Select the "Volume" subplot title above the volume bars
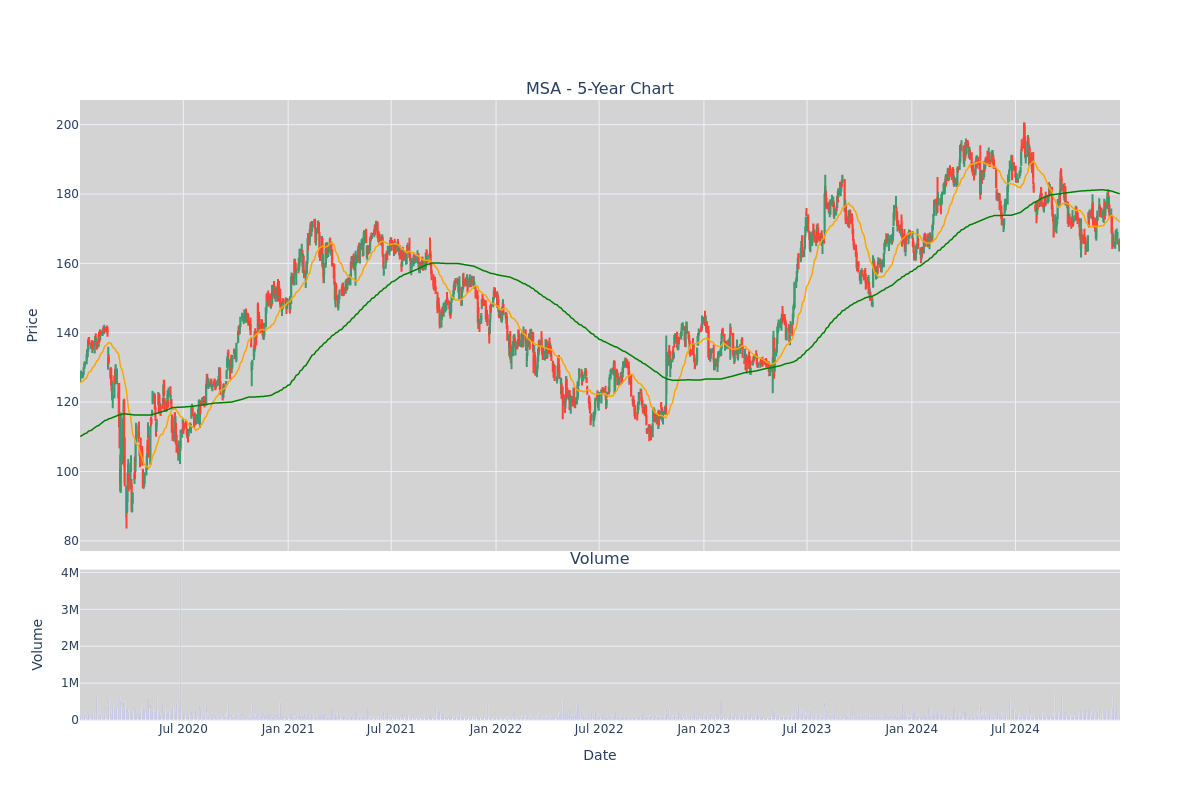 click(600, 559)
